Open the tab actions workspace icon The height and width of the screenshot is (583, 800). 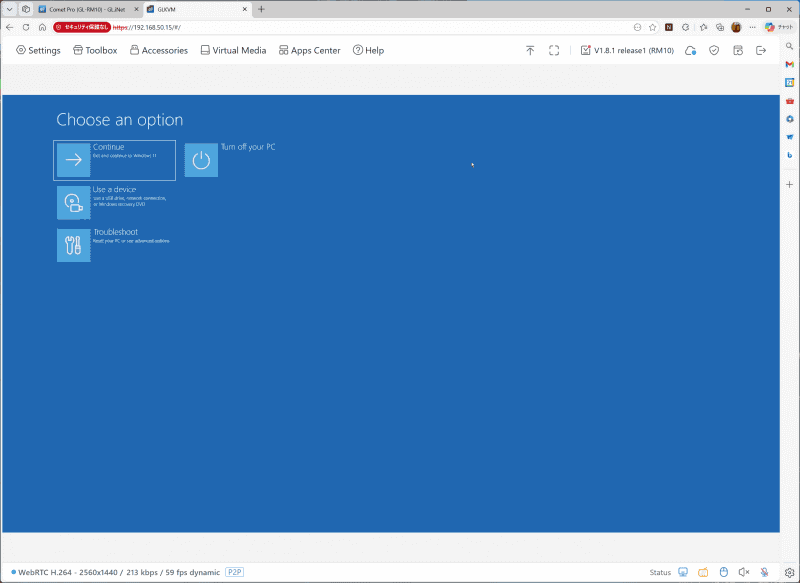[26, 9]
